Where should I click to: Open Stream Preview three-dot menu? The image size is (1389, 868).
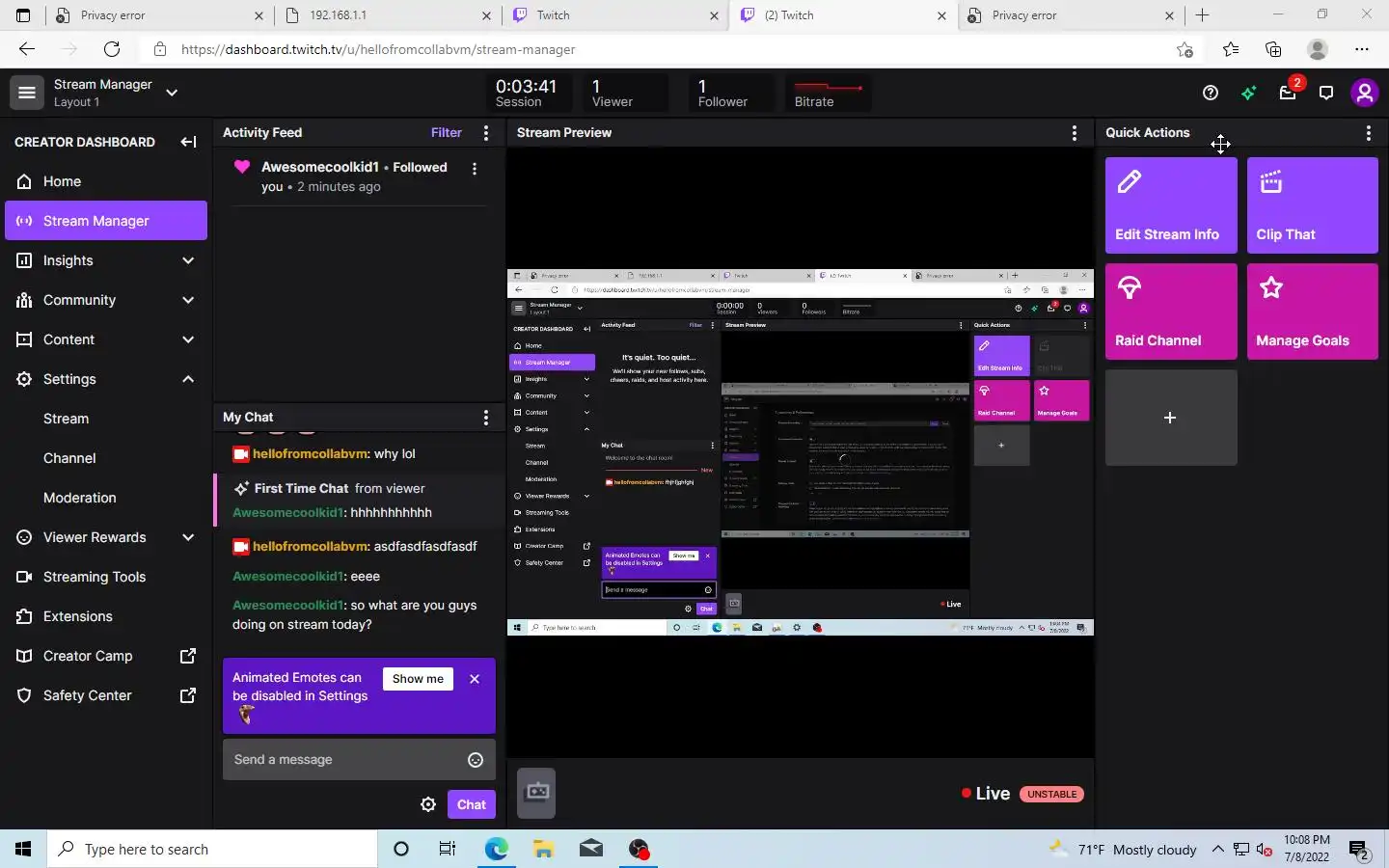point(1075,133)
